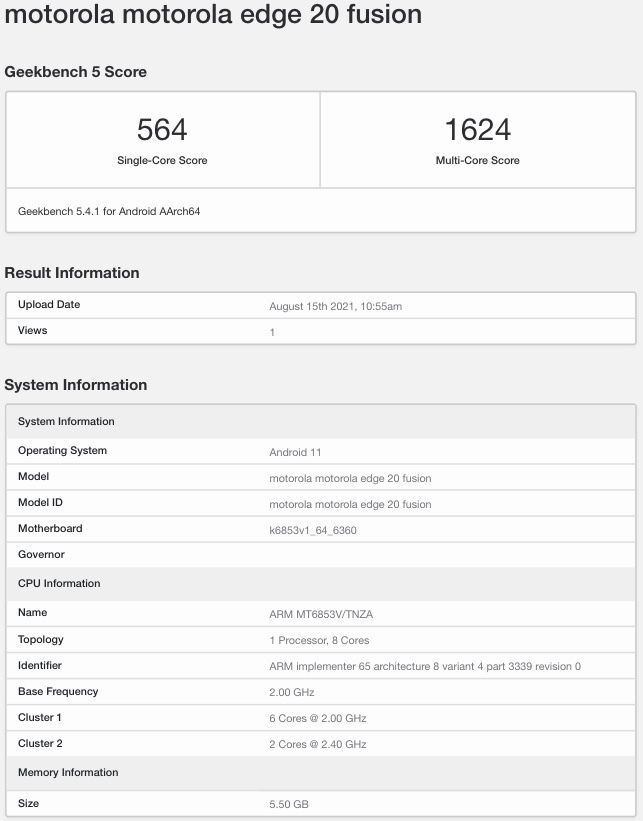Click the 'Upload Date' row label

pos(49,304)
